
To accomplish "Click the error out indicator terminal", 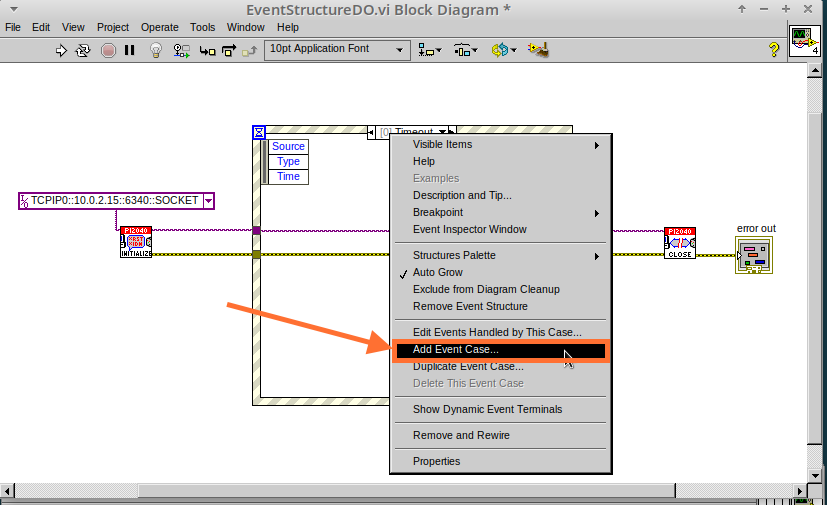I will [754, 255].
